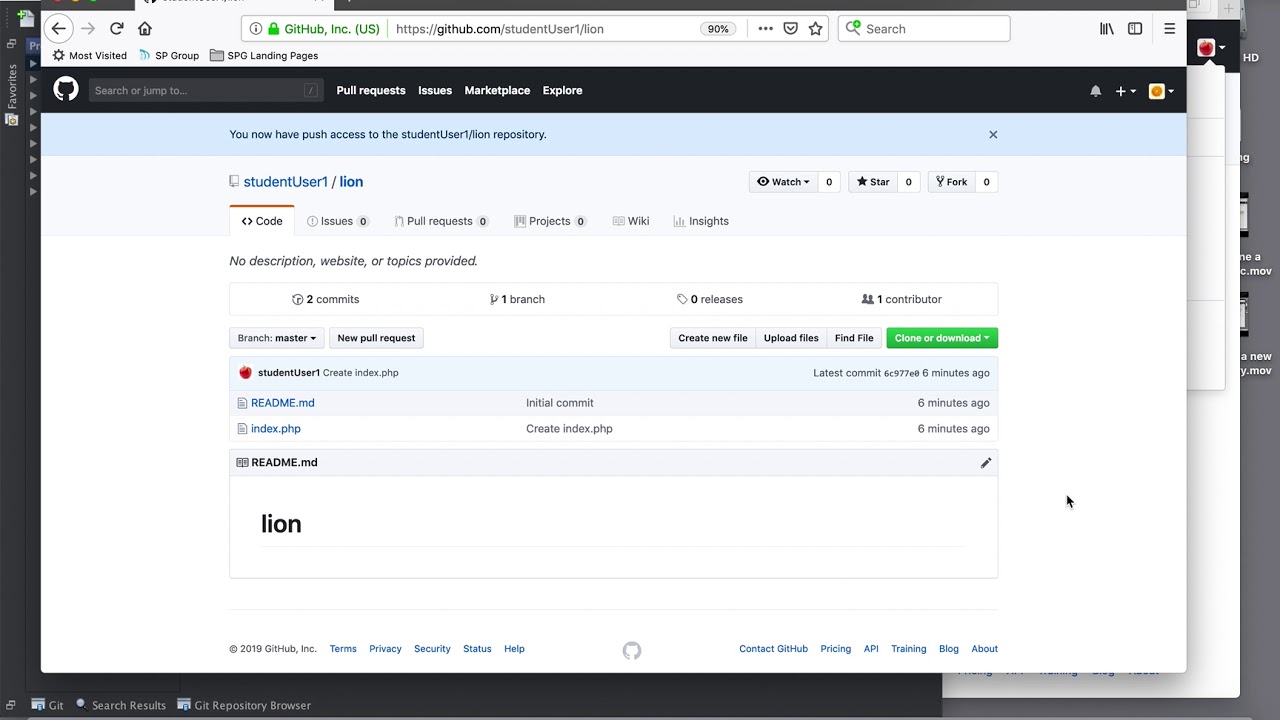Toggle the Firefox sidebar icon
Image resolution: width=1280 pixels, height=720 pixels.
1135,29
